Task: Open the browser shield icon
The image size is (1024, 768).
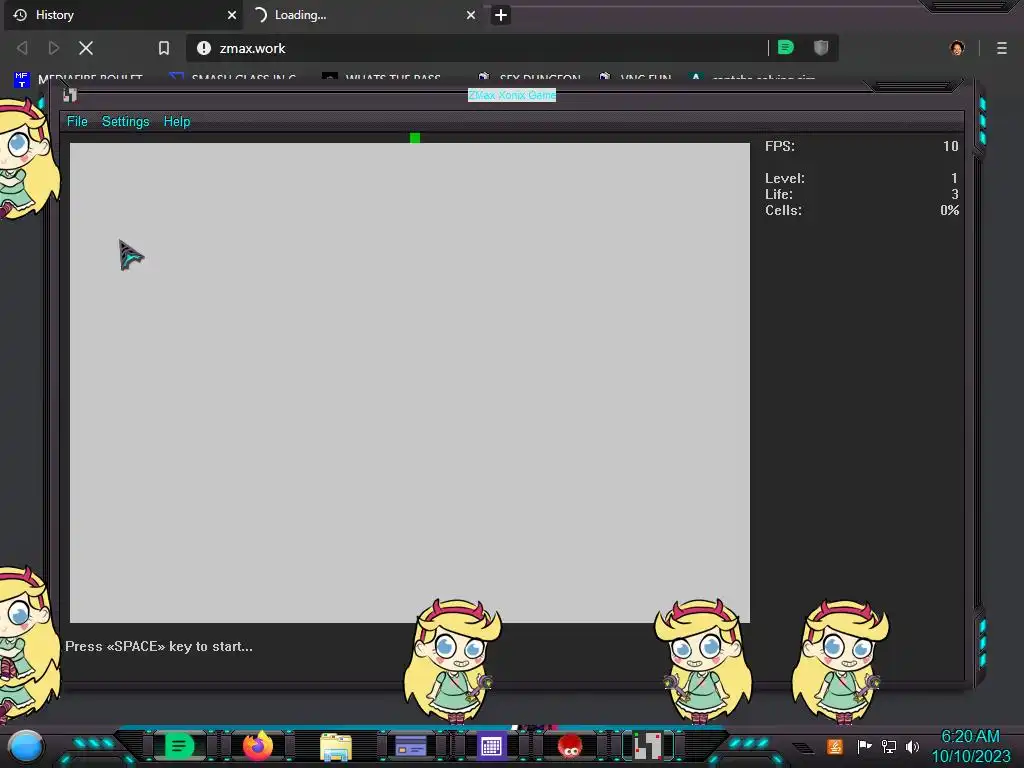Action: point(821,48)
